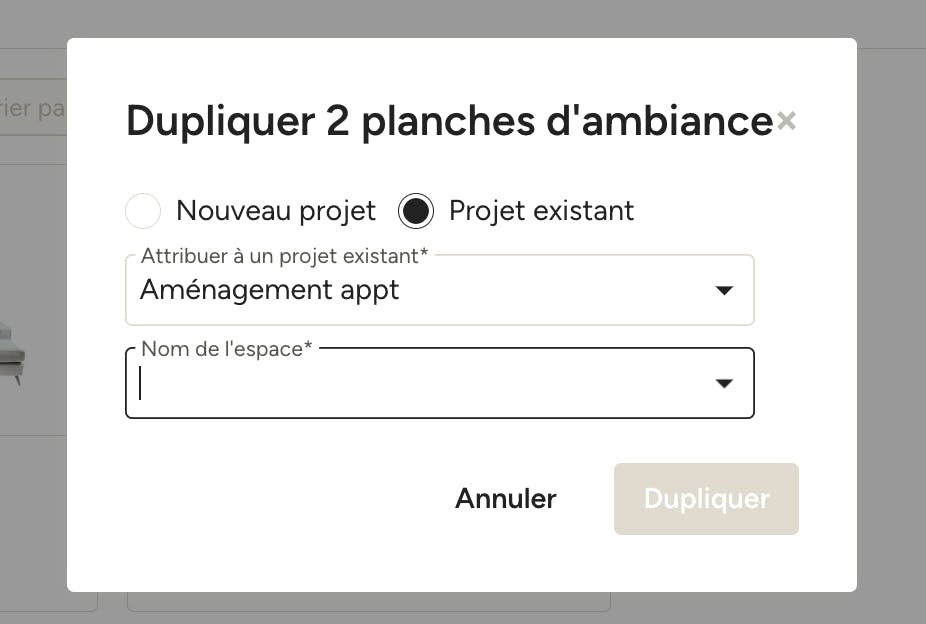
Task: Click the Projet existant label text
Action: pyautogui.click(x=542, y=211)
